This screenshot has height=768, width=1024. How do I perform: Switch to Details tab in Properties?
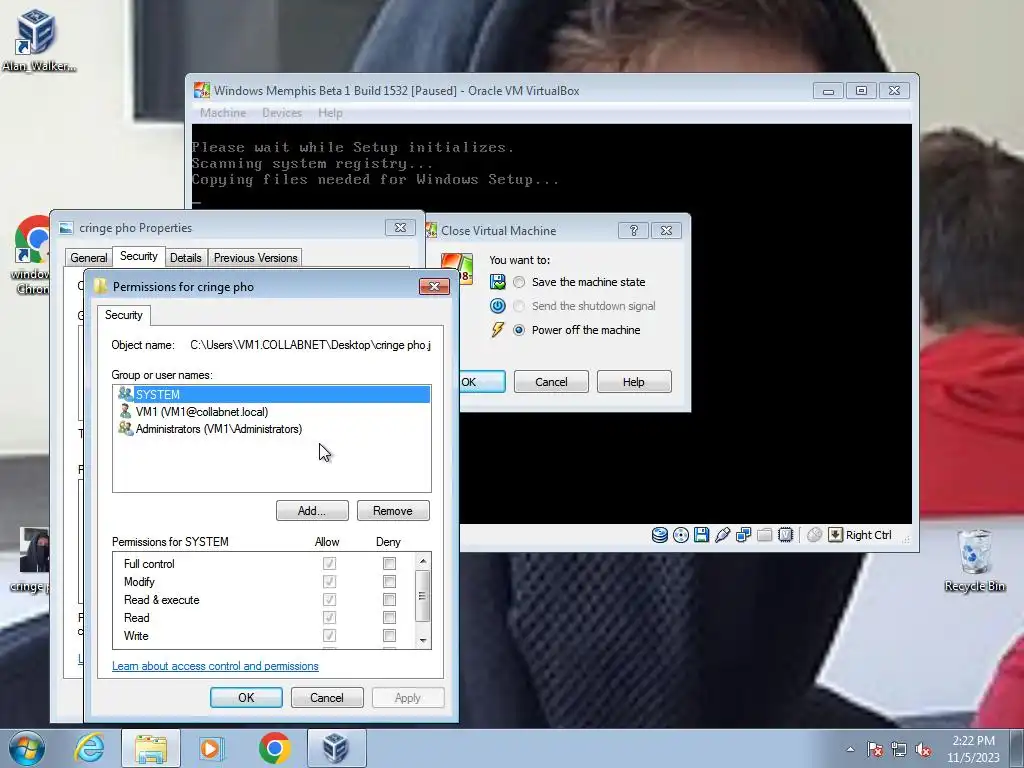[x=185, y=258]
